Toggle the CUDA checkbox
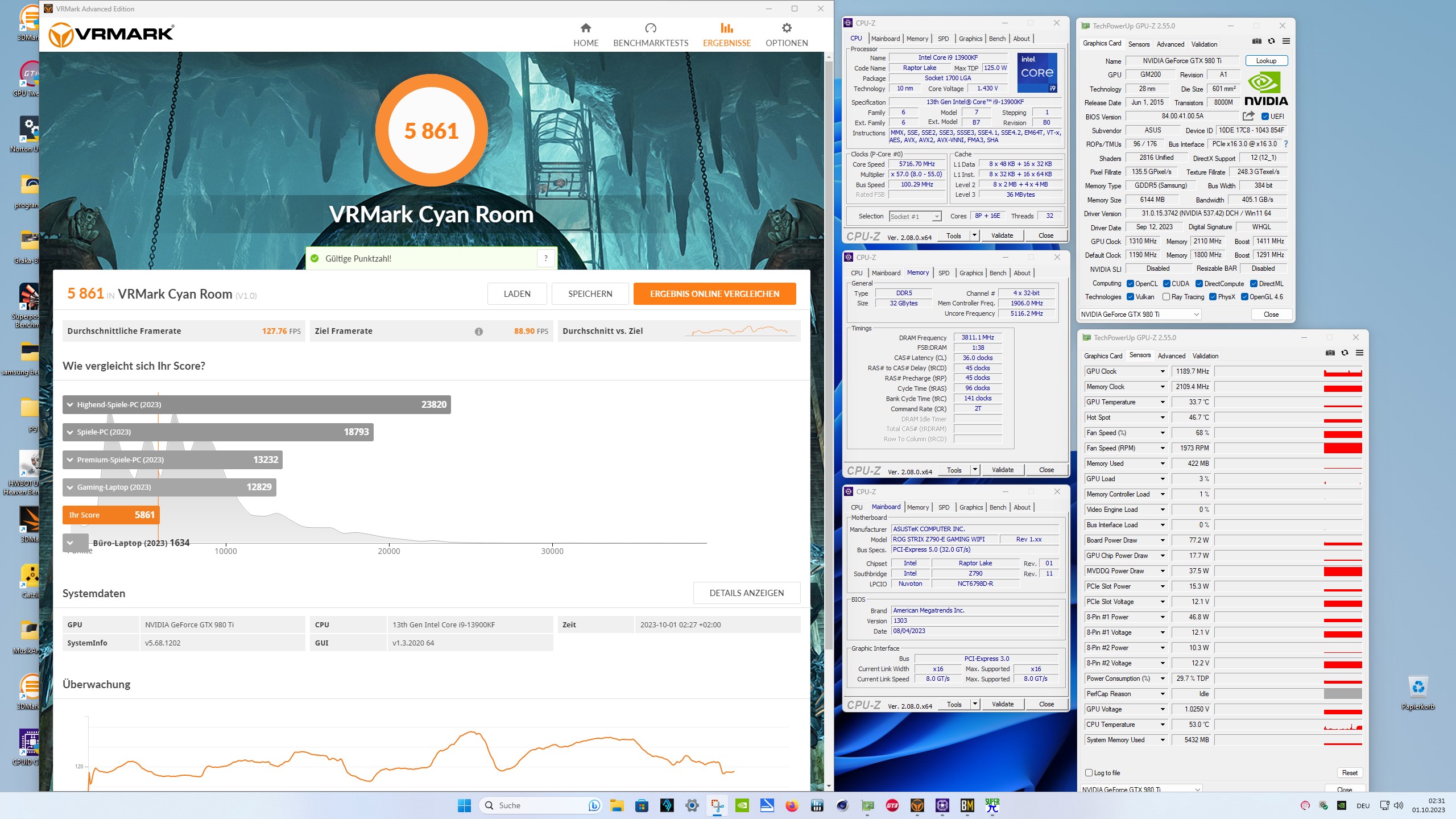This screenshot has height=819, width=1456. (1167, 284)
